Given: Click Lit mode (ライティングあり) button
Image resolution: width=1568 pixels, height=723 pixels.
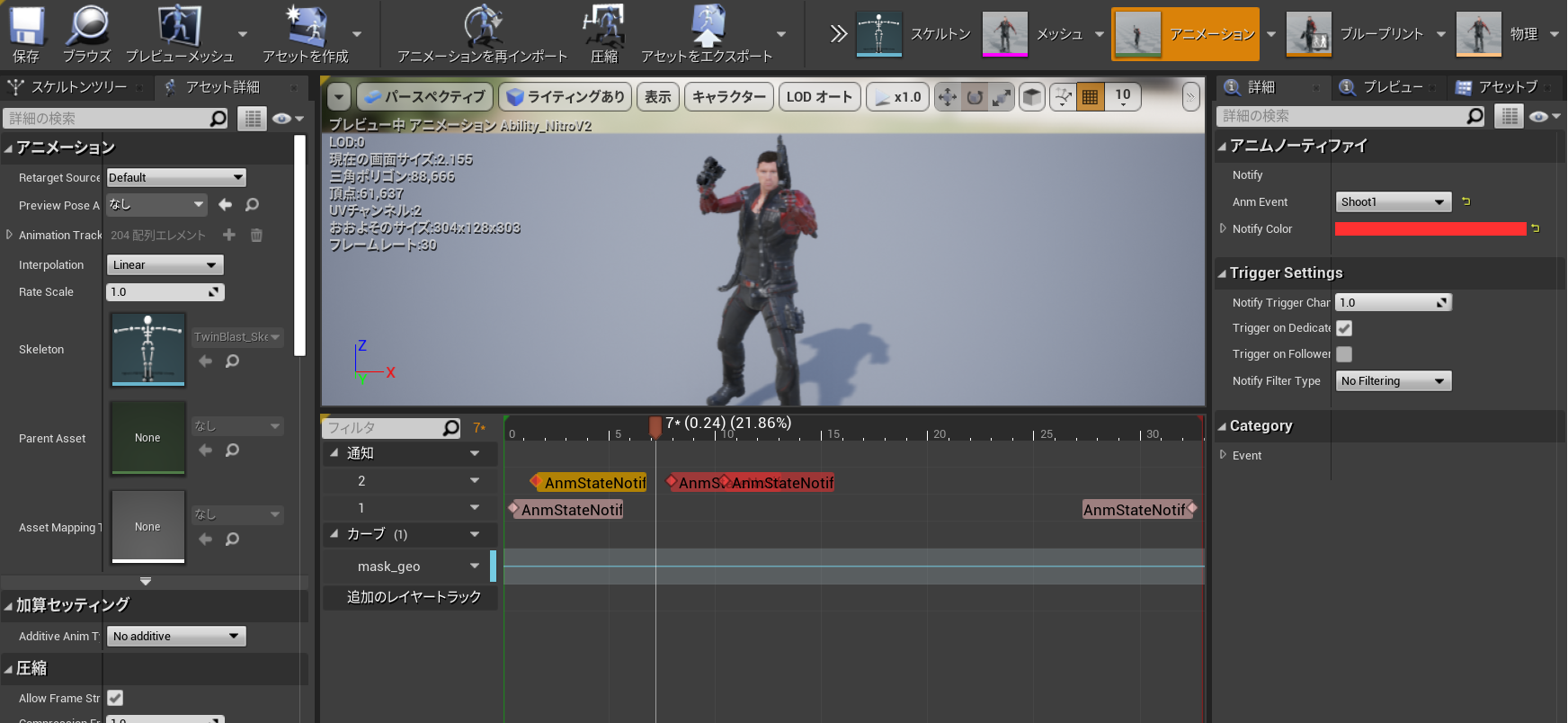Looking at the screenshot, I should click(566, 96).
